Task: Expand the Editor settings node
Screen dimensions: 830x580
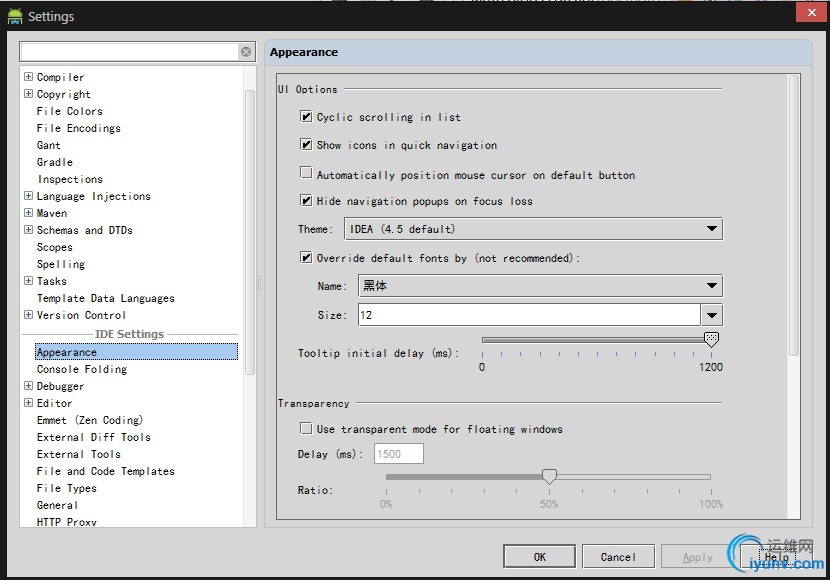Action: pyautogui.click(x=28, y=403)
